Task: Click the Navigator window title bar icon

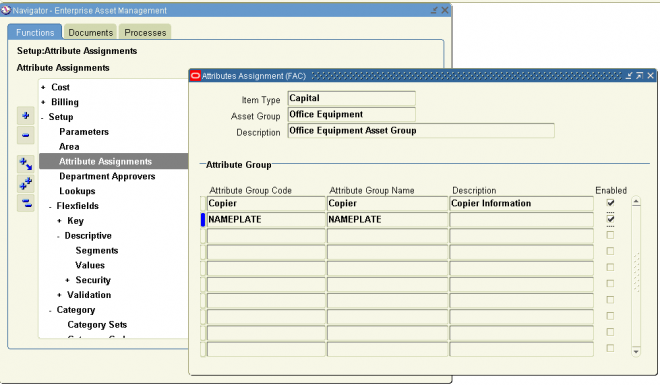Action: (x=6, y=10)
